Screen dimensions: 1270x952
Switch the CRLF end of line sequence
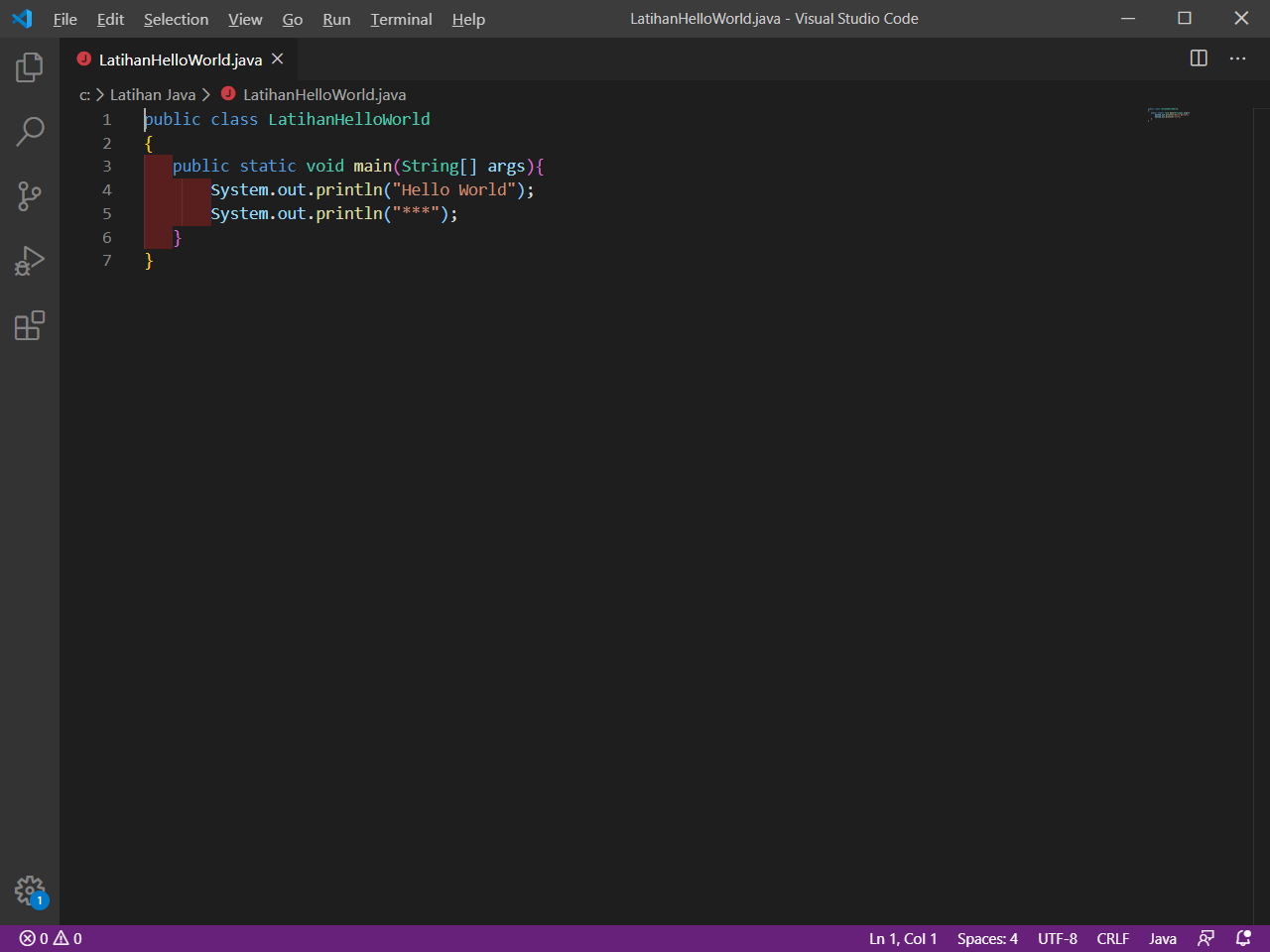point(1112,939)
